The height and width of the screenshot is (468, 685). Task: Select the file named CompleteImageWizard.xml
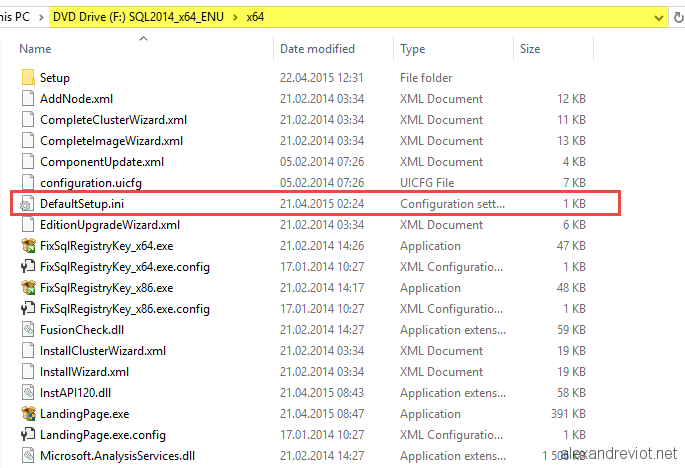pyautogui.click(x=111, y=141)
